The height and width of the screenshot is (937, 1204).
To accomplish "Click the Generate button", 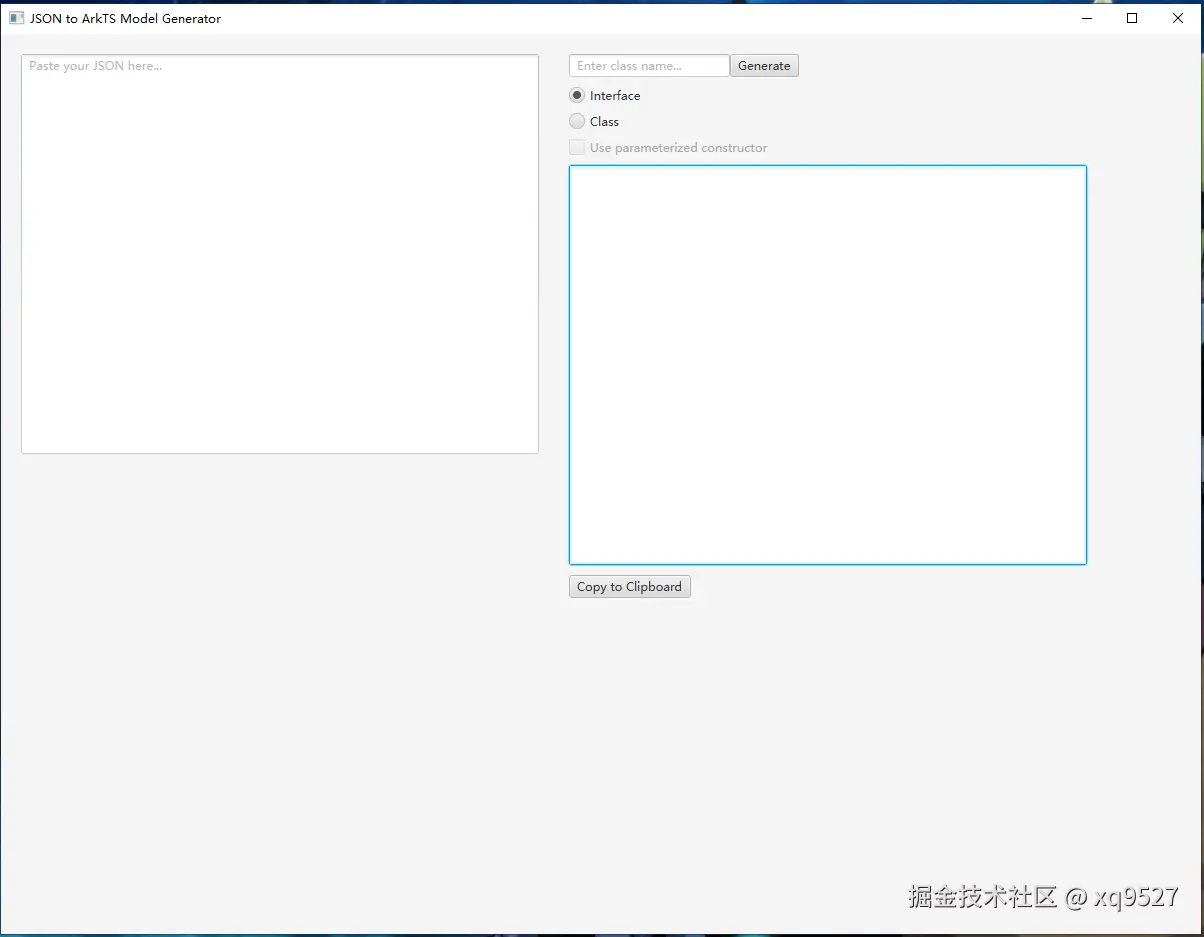I will 764,66.
